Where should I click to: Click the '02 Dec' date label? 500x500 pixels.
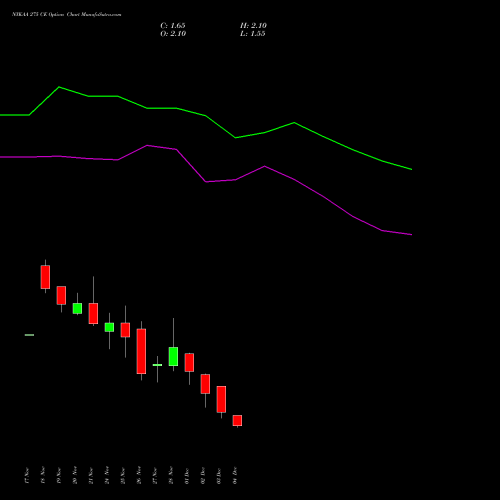(x=203, y=475)
